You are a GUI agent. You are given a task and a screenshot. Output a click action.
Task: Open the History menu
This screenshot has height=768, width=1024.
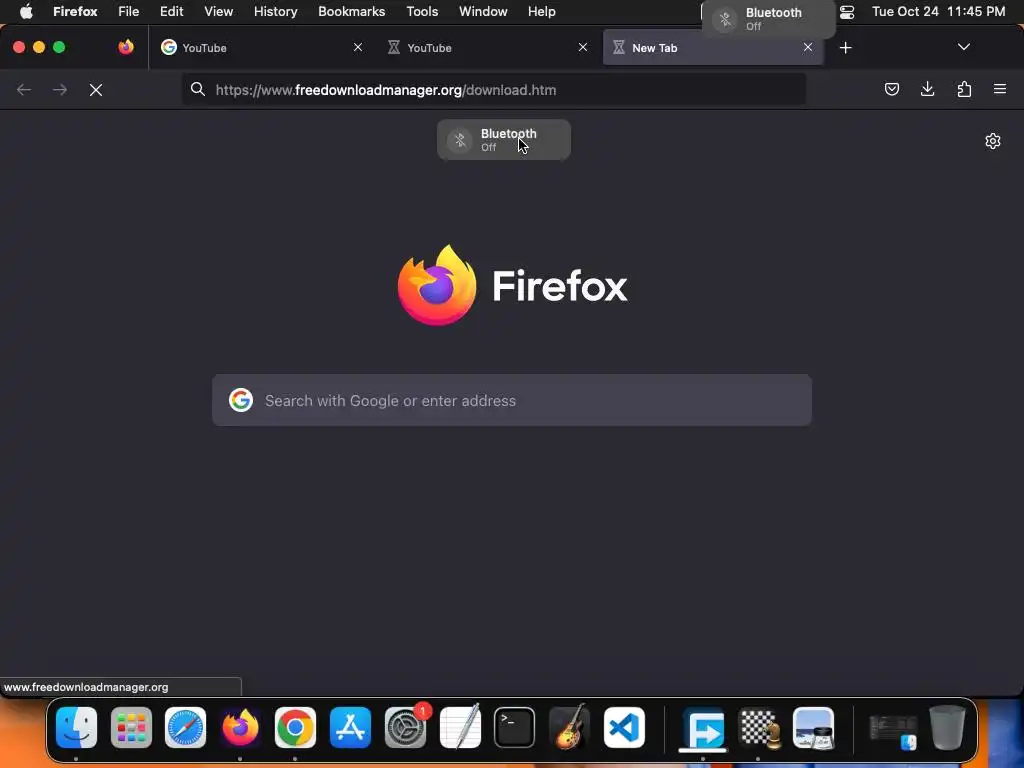276,12
